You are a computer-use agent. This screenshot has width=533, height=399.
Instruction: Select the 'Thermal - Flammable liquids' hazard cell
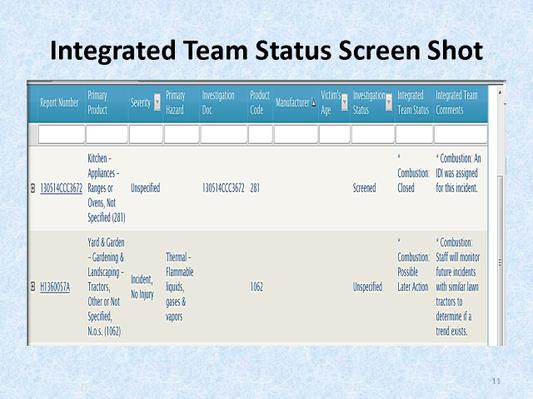coord(179,287)
